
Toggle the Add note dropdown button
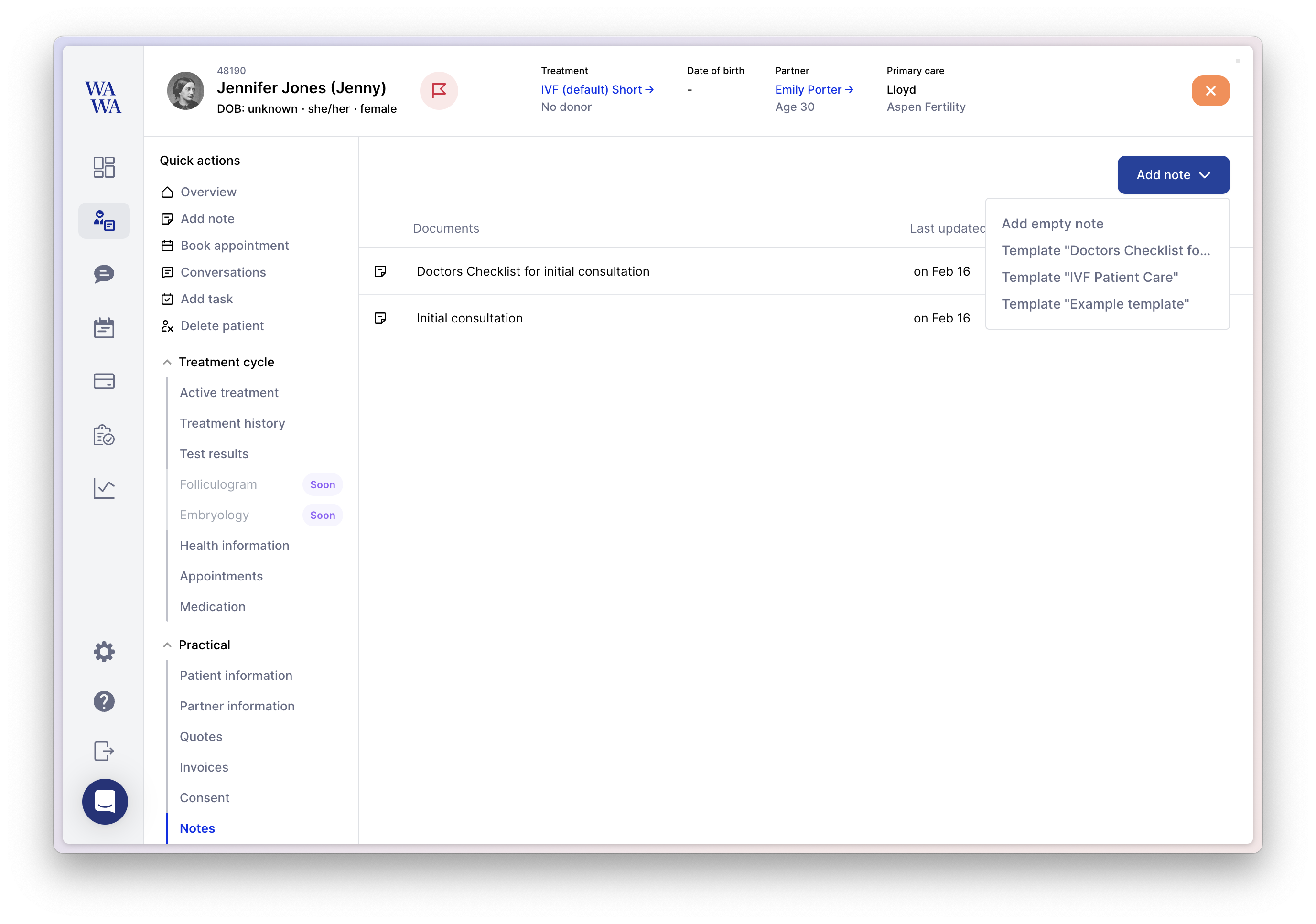pos(1173,175)
